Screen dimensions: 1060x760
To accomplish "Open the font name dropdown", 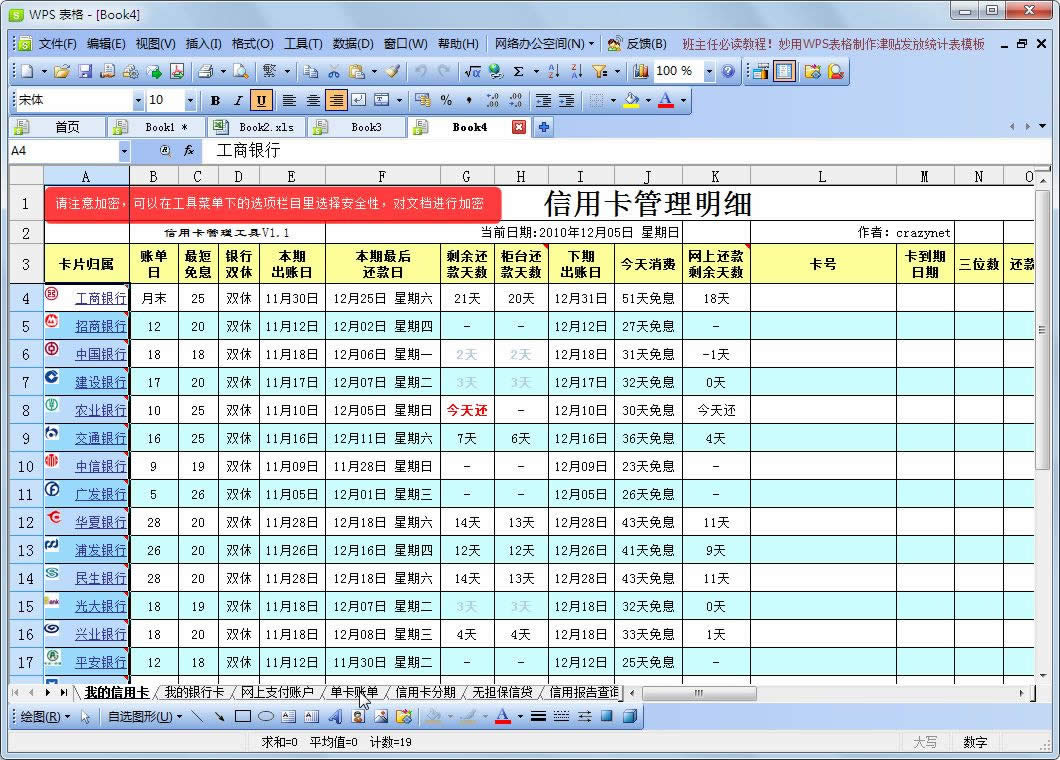I will 138,100.
